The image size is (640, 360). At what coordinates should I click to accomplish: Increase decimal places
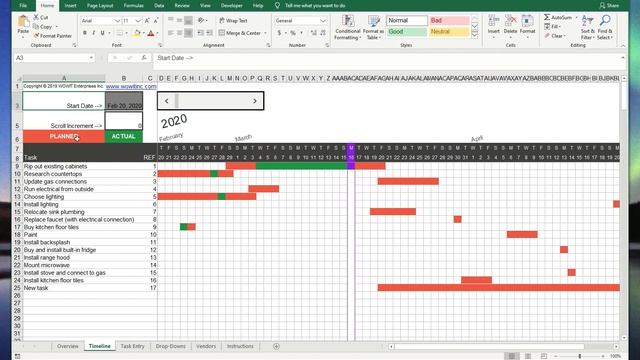coord(313,33)
